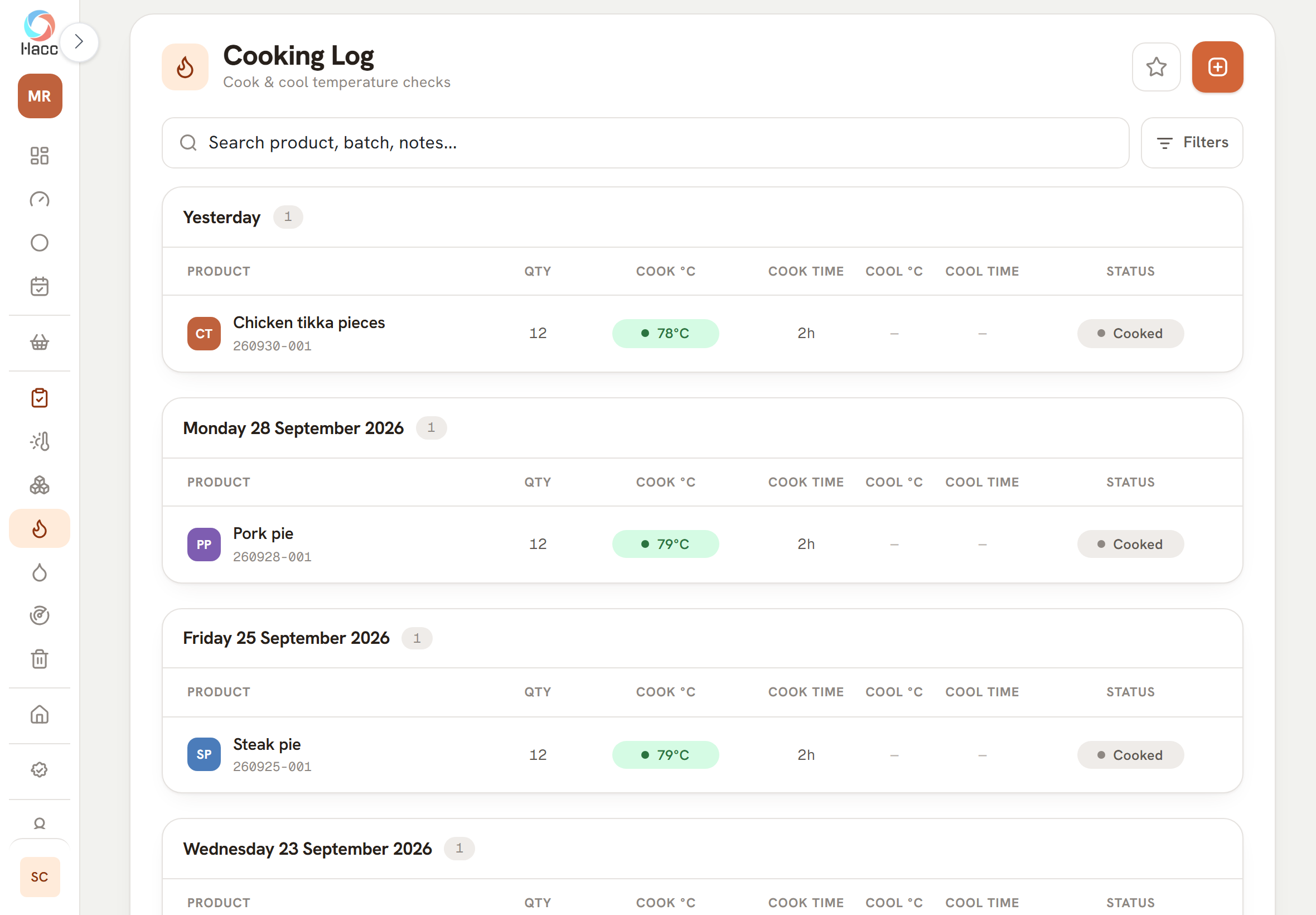This screenshot has height=915, width=1316.
Task: Focus the search product, batch, notes field
Action: pyautogui.click(x=645, y=143)
